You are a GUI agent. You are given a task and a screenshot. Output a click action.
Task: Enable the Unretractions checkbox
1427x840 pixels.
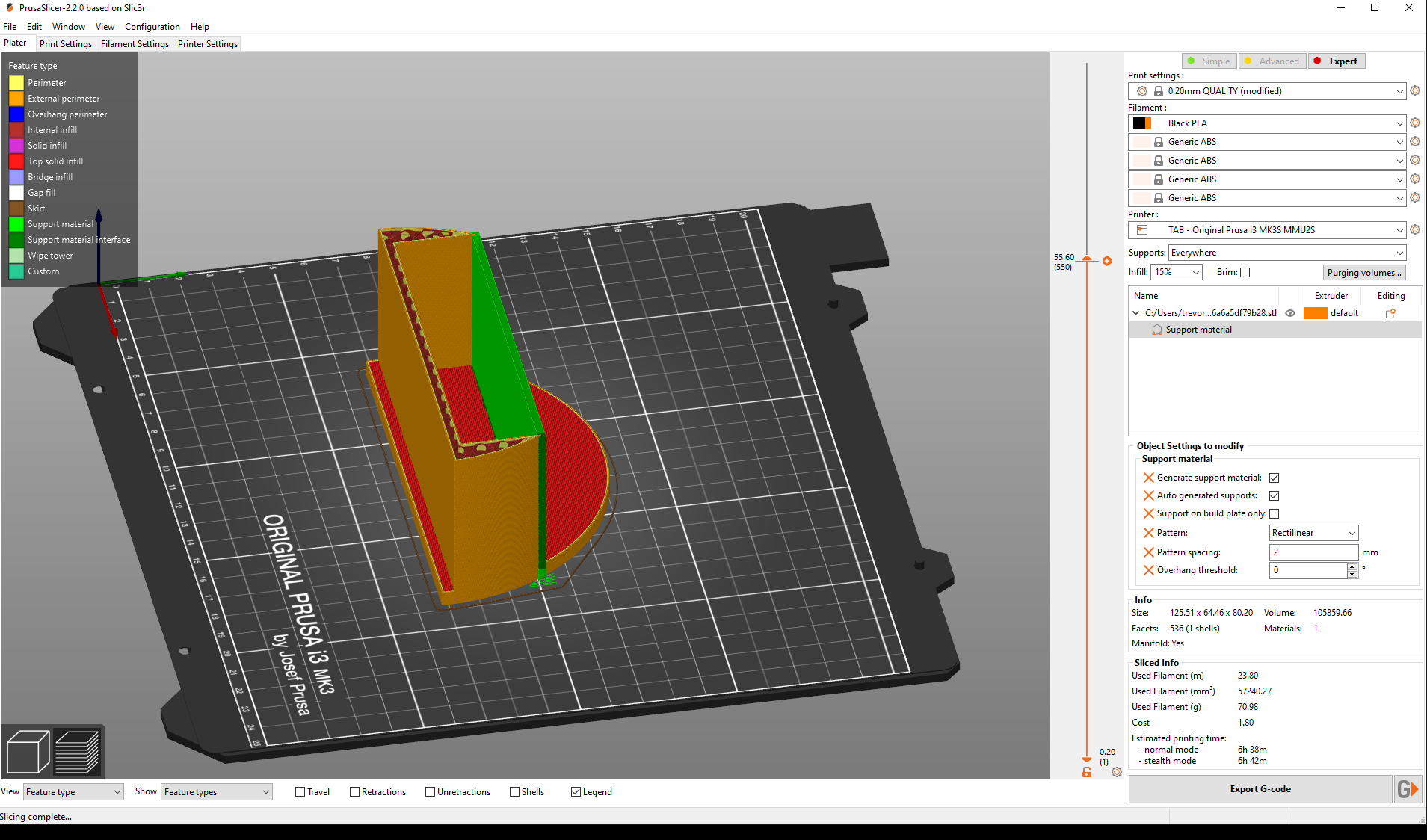tap(430, 792)
